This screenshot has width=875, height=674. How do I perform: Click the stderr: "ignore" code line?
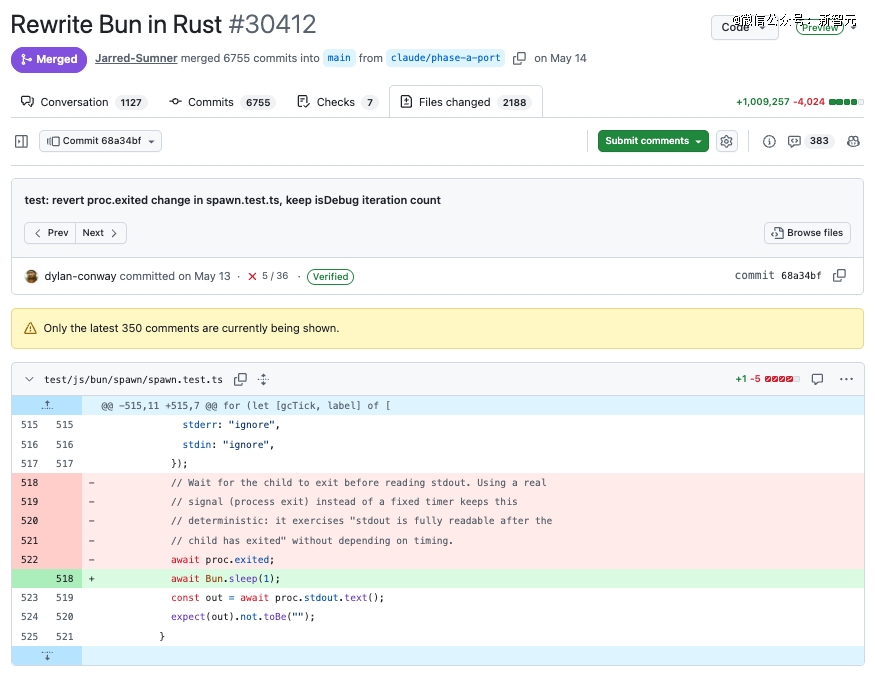[x=231, y=425]
